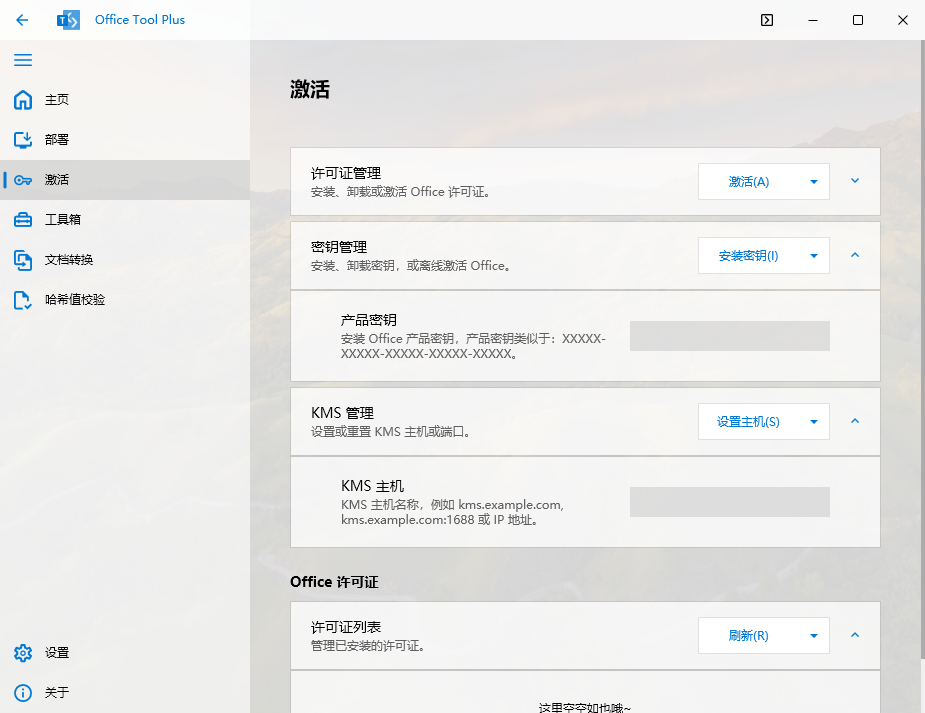
Task: Click the Office Tool Plus logo icon
Action: 68,20
